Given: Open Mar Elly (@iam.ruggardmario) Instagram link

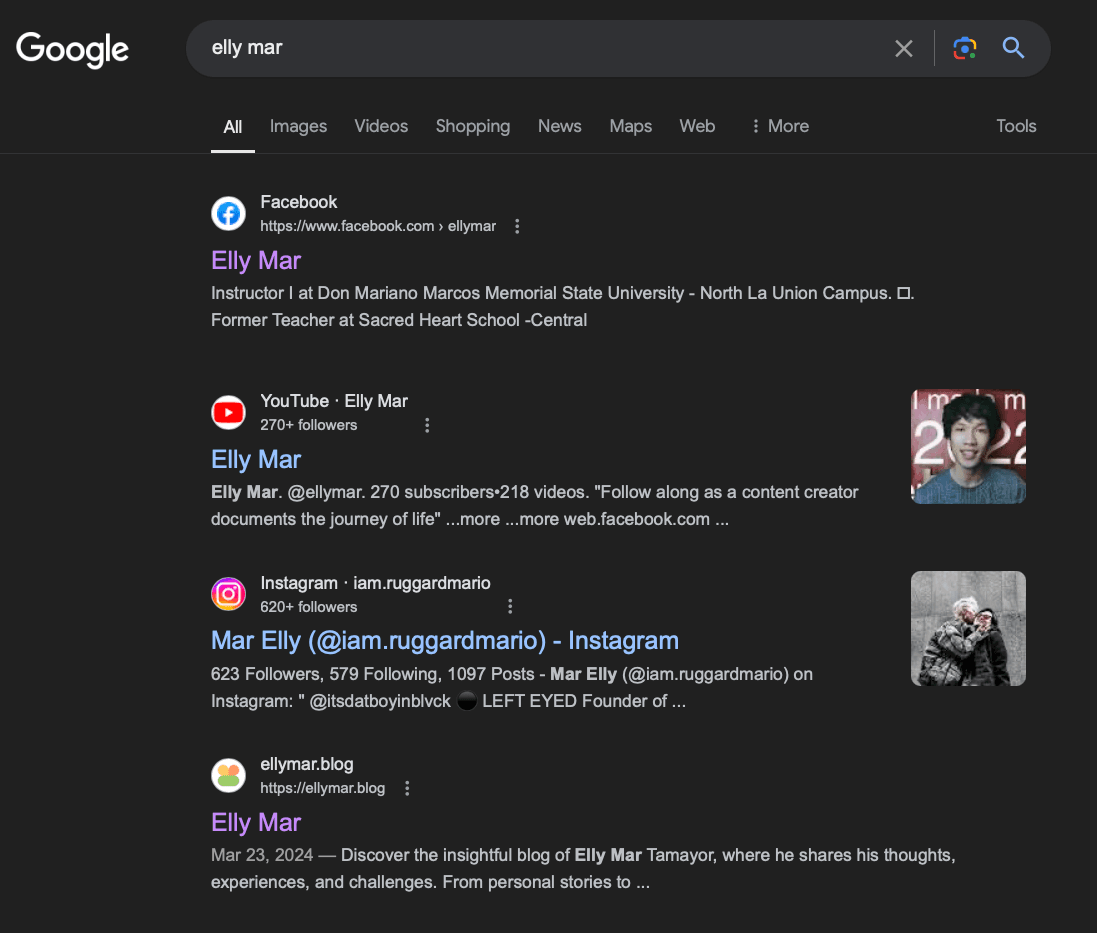Looking at the screenshot, I should 445,641.
